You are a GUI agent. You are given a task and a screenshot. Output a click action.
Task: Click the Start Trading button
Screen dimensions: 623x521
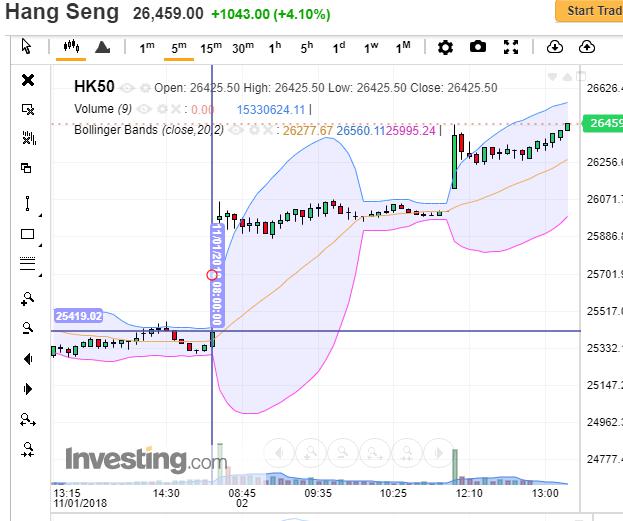coord(590,11)
